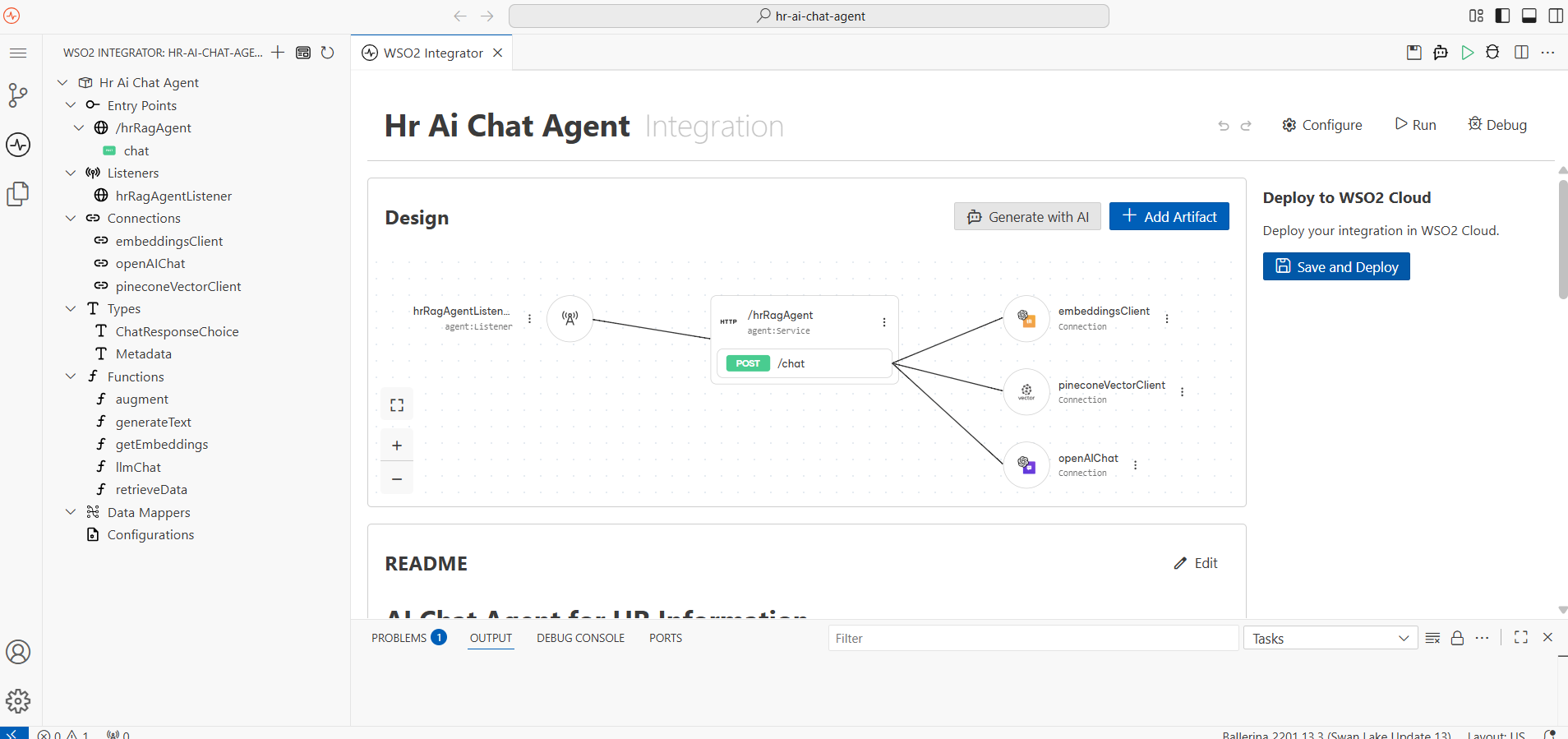This screenshot has height=739, width=1568.
Task: Open options menu for /hrRagAgent service node
Action: (884, 322)
